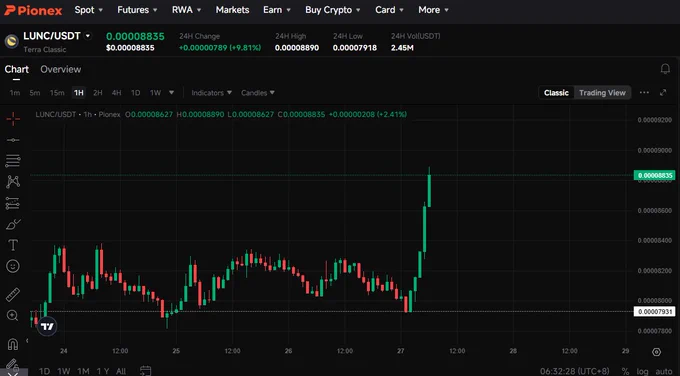Image resolution: width=680 pixels, height=376 pixels.
Task: Open chart scale settings gear
Action: [657, 352]
